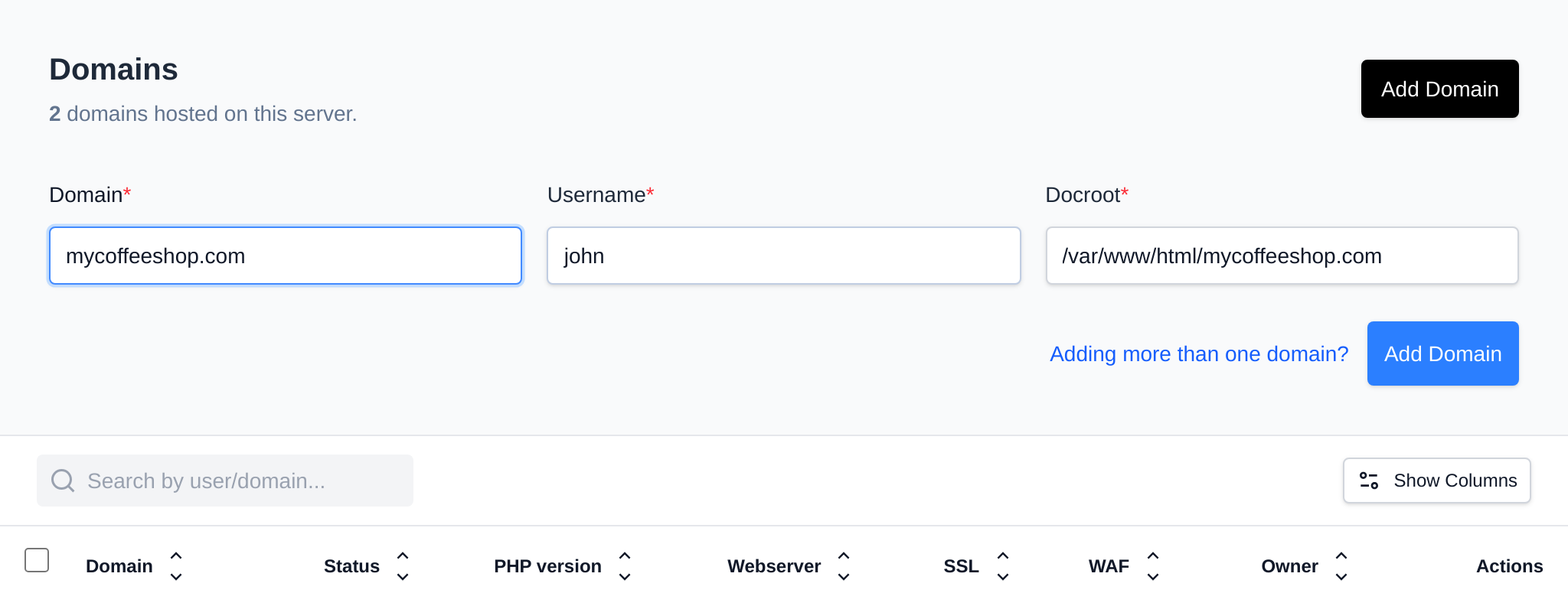Open the 'Adding more than one domain?' link
Viewport: 1568px width, 606px height.
pos(1199,353)
